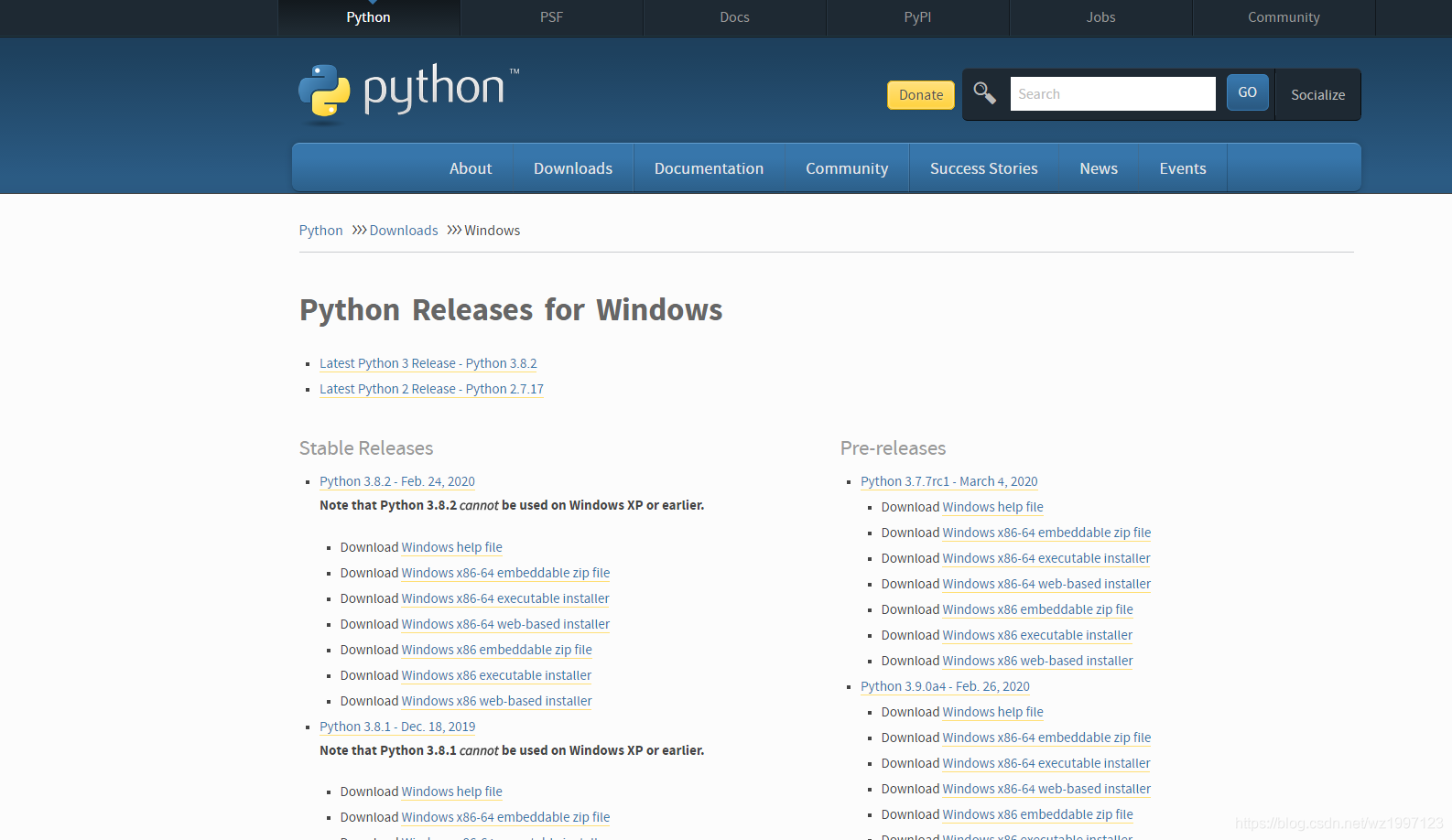The image size is (1452, 840).
Task: Click the Windows breadcrumb text
Action: (x=492, y=231)
